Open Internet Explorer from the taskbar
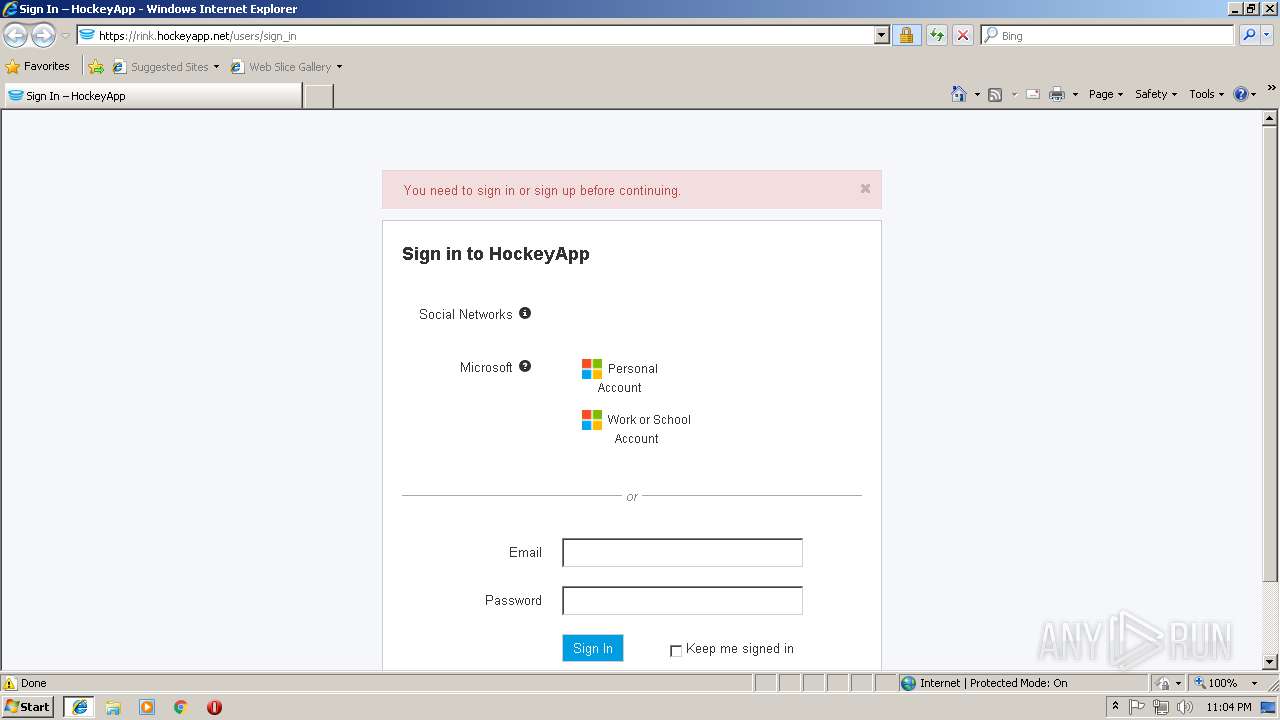Image resolution: width=1280 pixels, height=720 pixels. click(79, 707)
